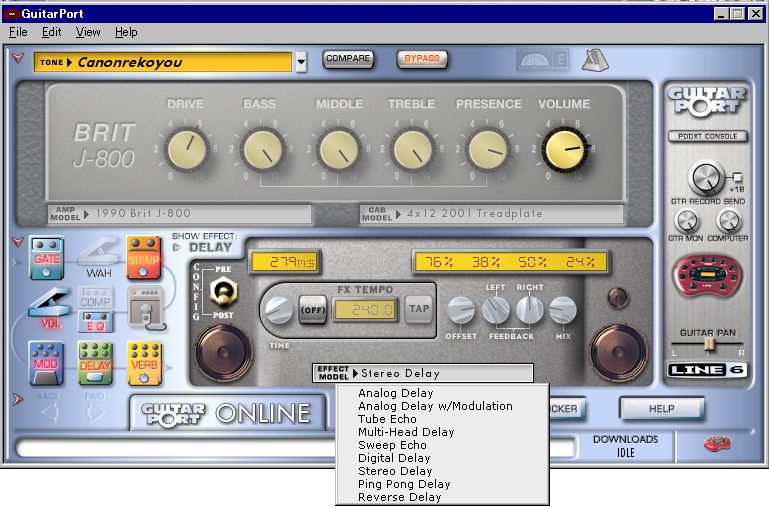
Task: Toggle the FX Tempo OFF button
Action: coord(312,310)
